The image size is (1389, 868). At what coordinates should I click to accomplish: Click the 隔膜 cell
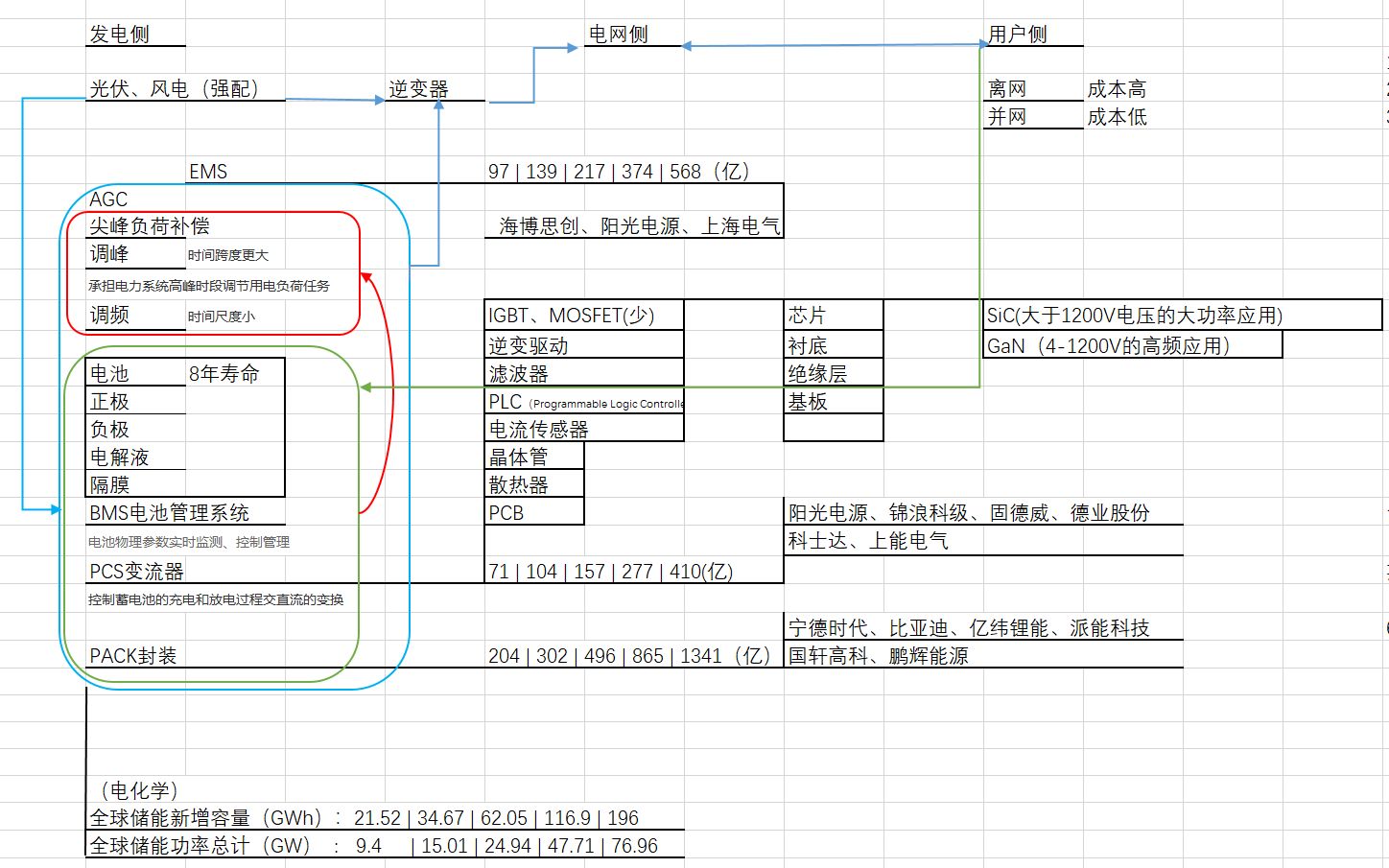pos(109,485)
